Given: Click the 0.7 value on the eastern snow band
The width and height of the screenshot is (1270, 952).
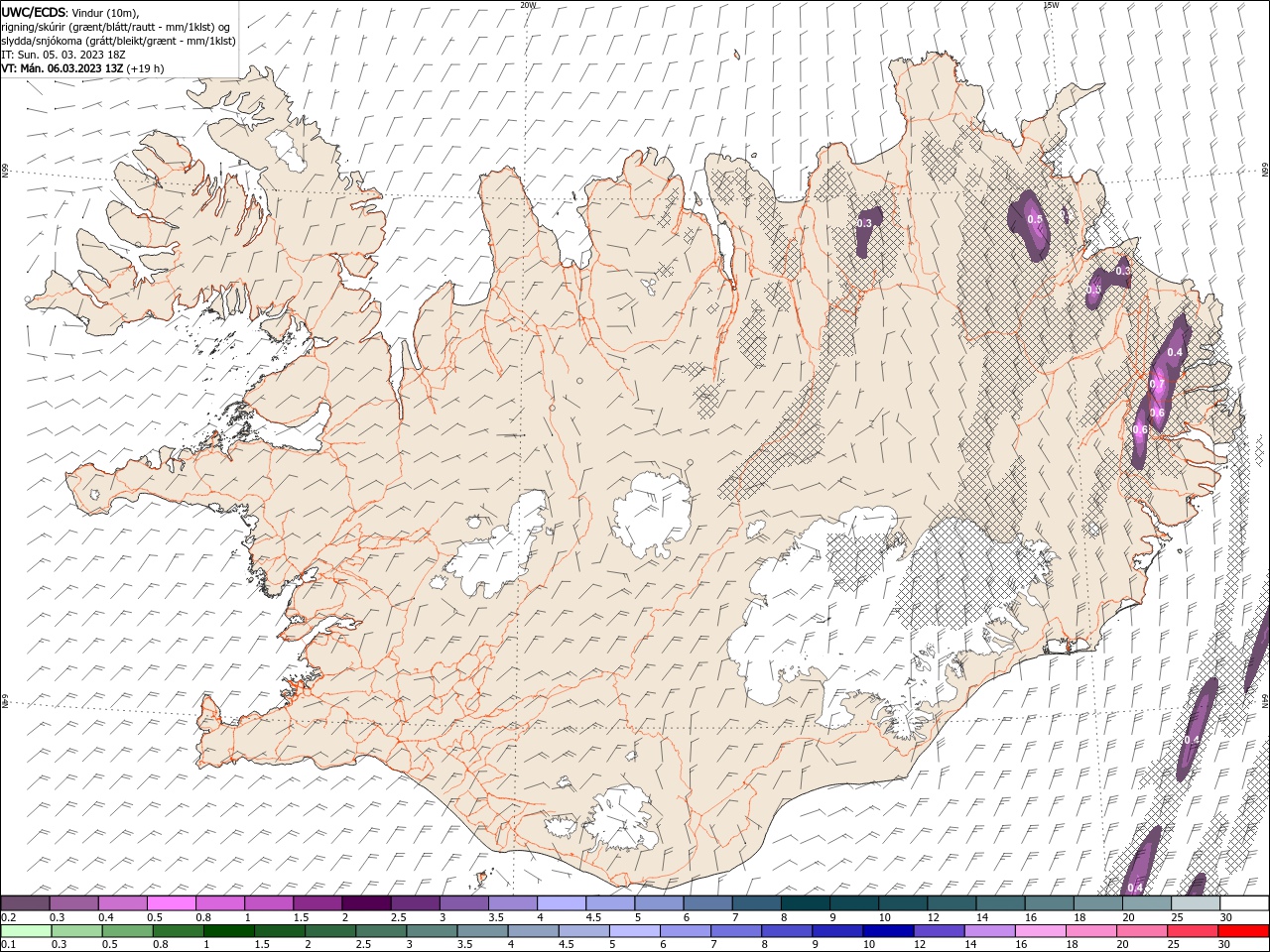Looking at the screenshot, I should (x=1157, y=384).
